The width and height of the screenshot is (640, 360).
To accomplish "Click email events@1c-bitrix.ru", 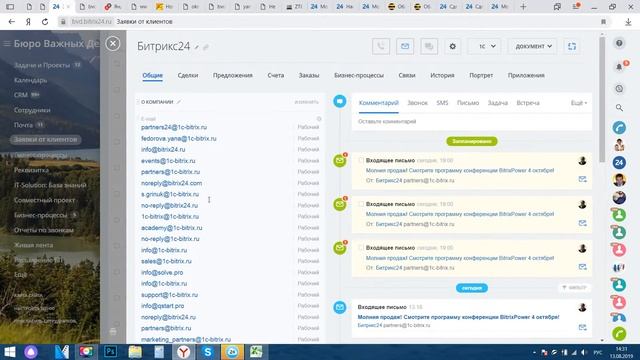I will (x=168, y=161).
